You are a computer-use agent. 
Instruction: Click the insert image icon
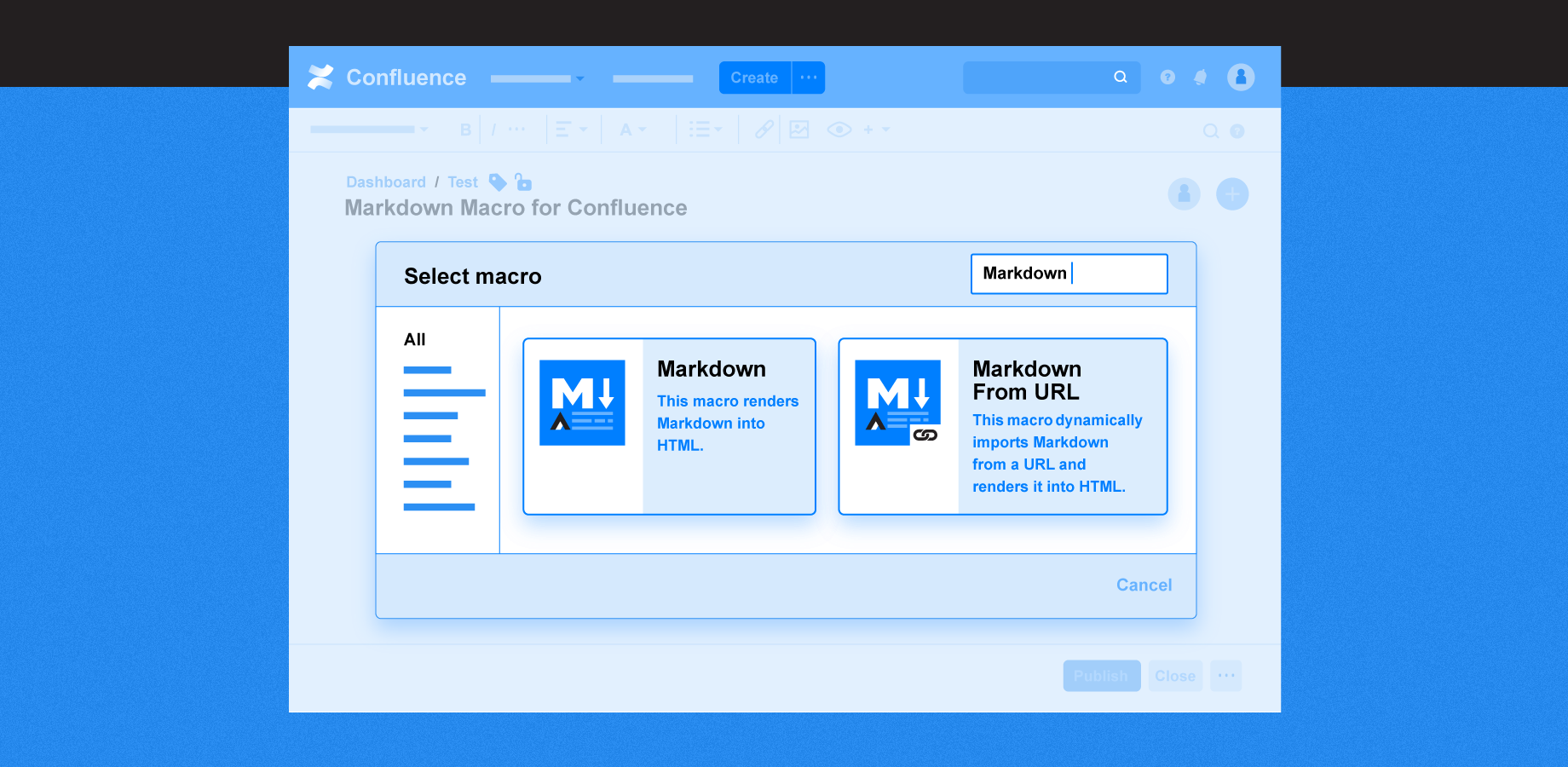coord(799,130)
